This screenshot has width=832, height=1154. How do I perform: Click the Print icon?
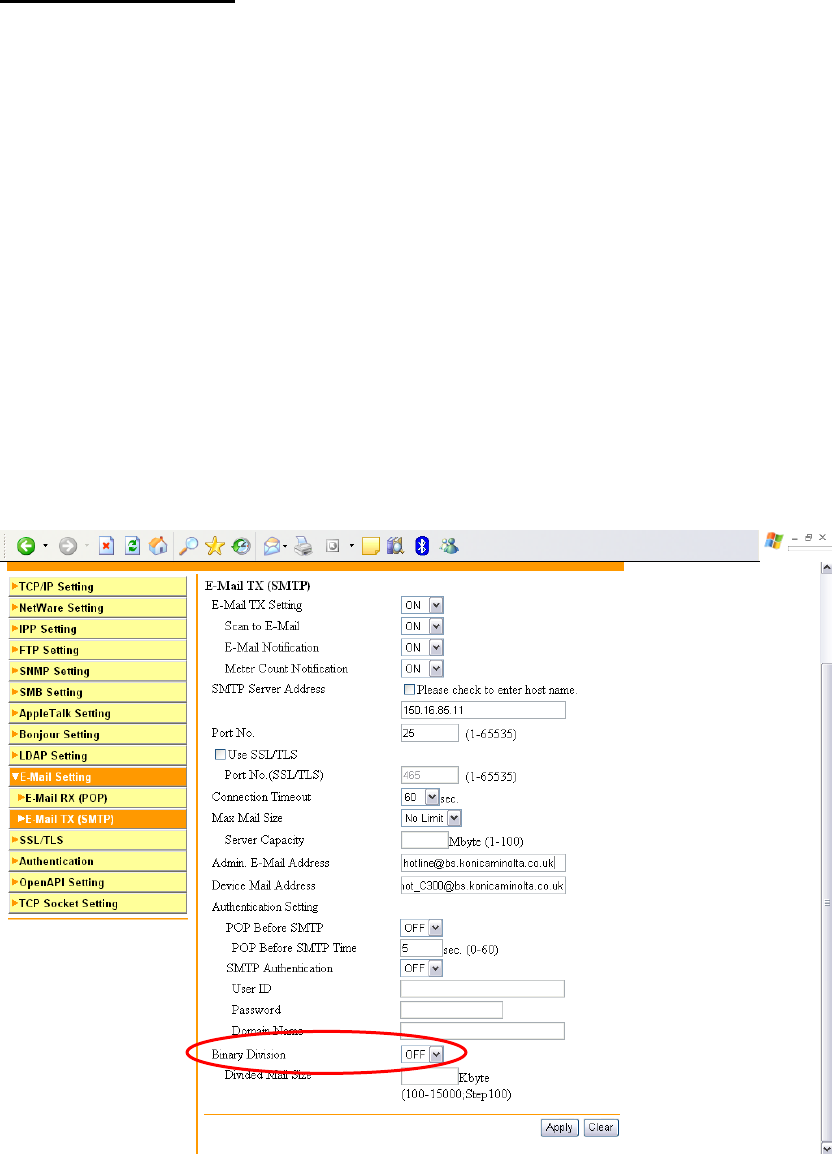point(303,545)
